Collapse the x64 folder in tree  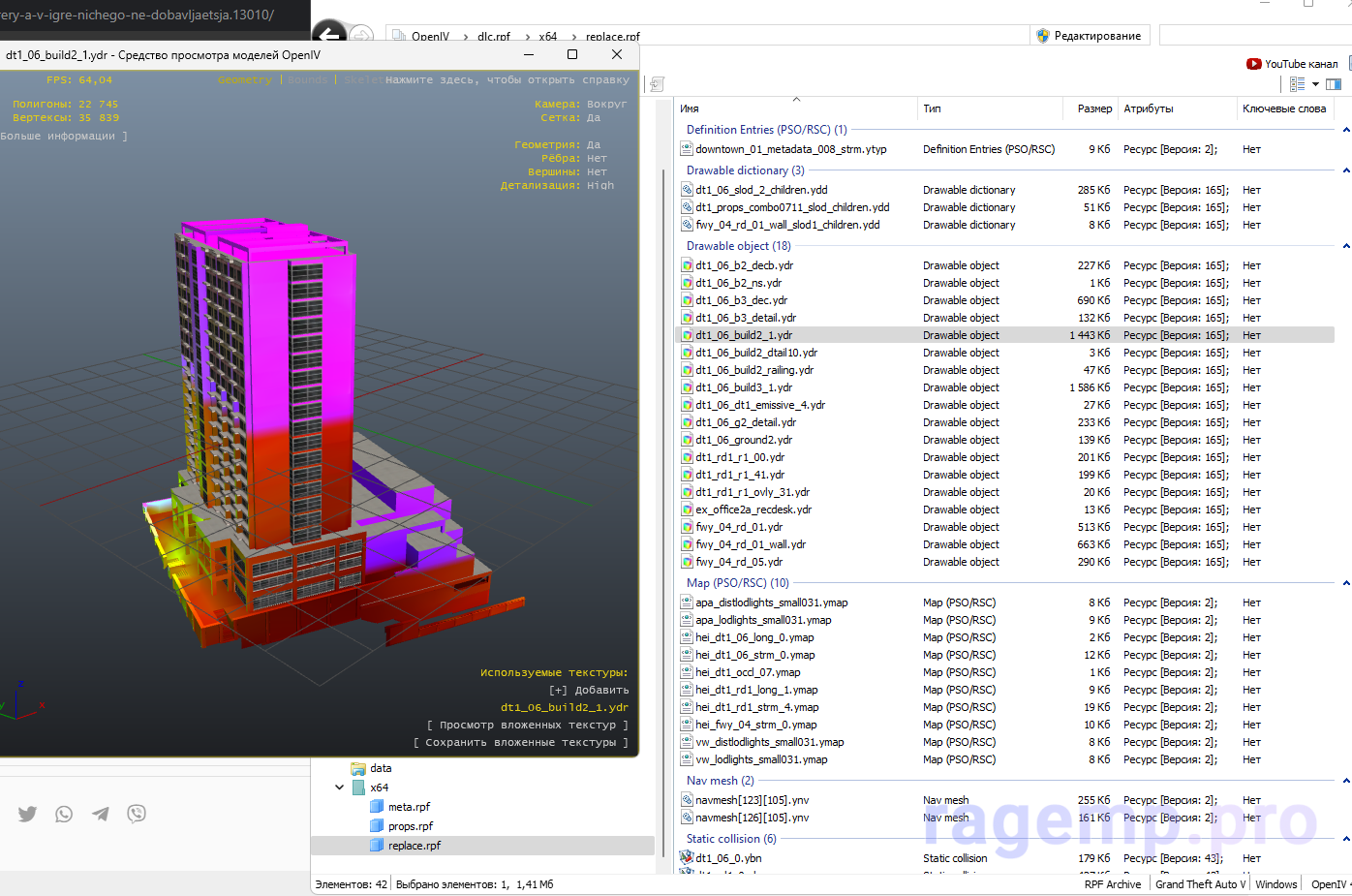coord(339,788)
